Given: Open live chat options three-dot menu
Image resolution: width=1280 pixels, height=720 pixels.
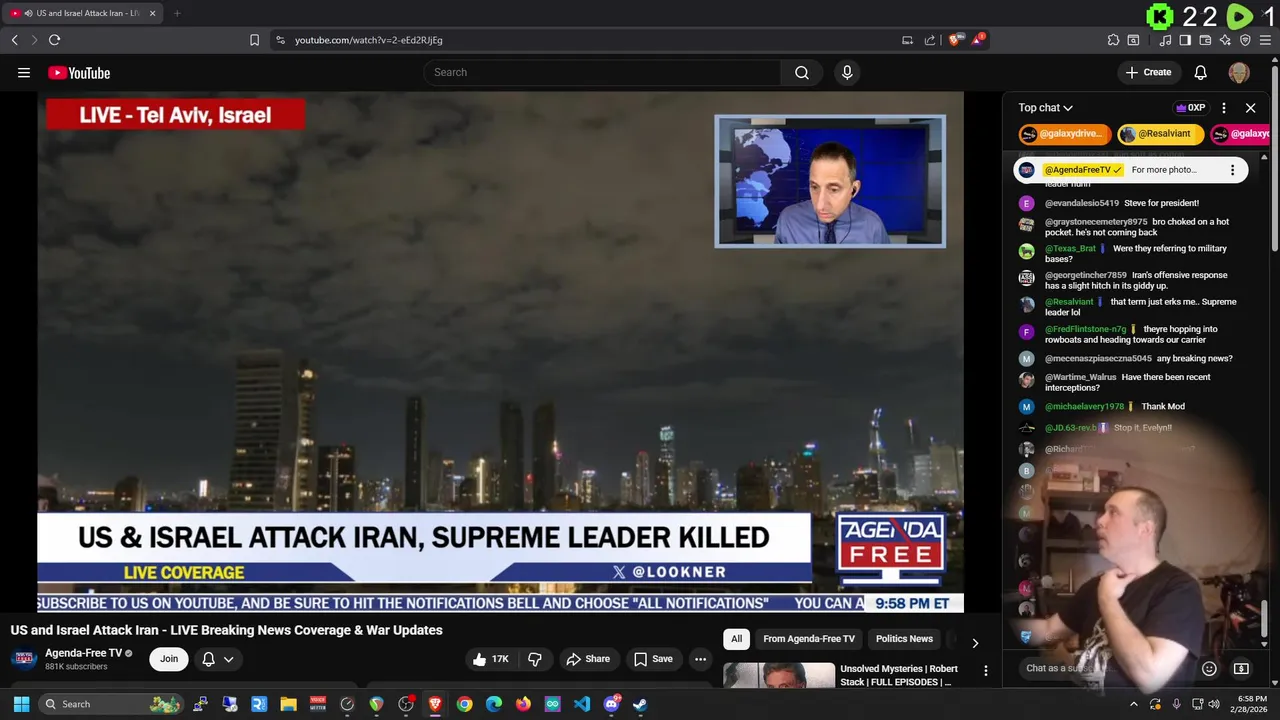Looking at the screenshot, I should [x=1223, y=108].
